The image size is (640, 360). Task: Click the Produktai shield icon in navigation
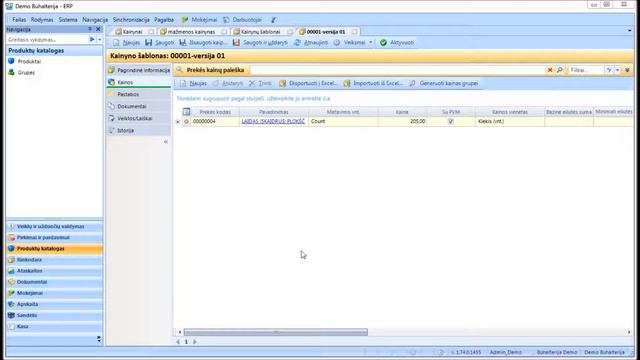(x=11, y=61)
